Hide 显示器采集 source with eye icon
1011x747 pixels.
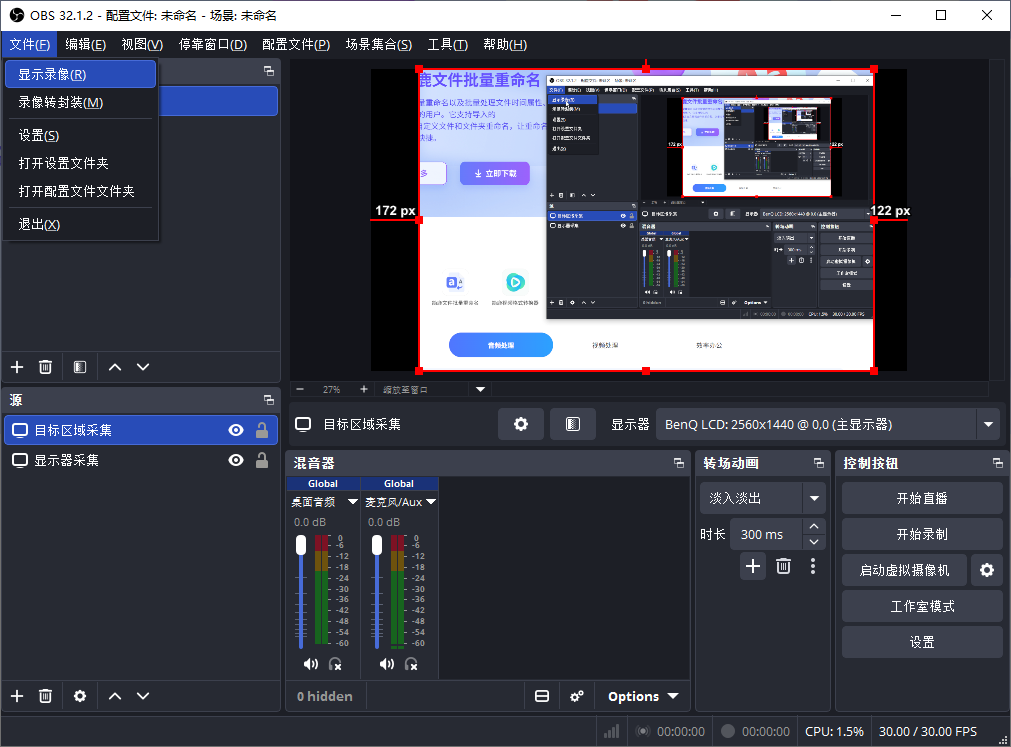pos(236,460)
